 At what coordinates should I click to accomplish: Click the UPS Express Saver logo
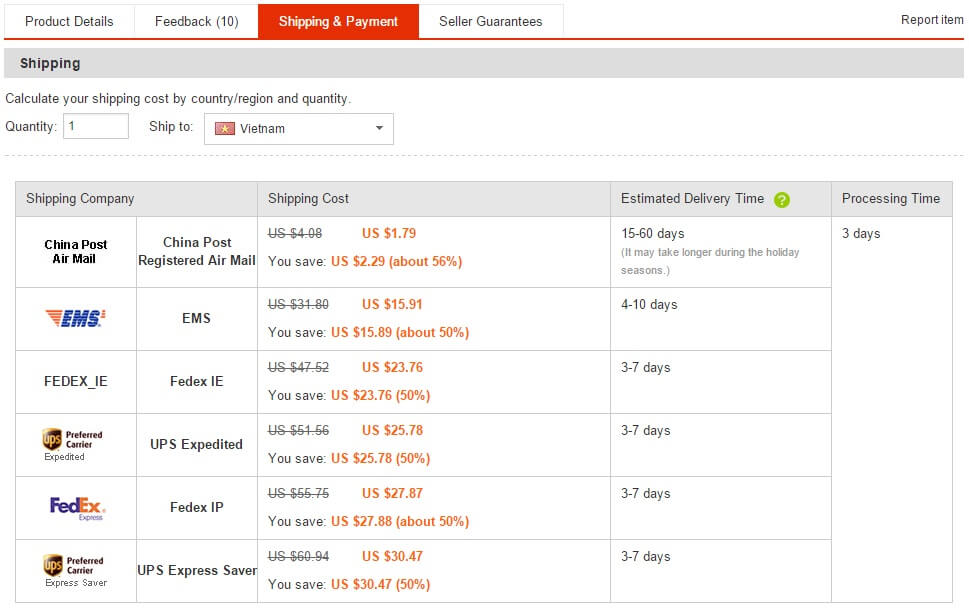[x=75, y=570]
